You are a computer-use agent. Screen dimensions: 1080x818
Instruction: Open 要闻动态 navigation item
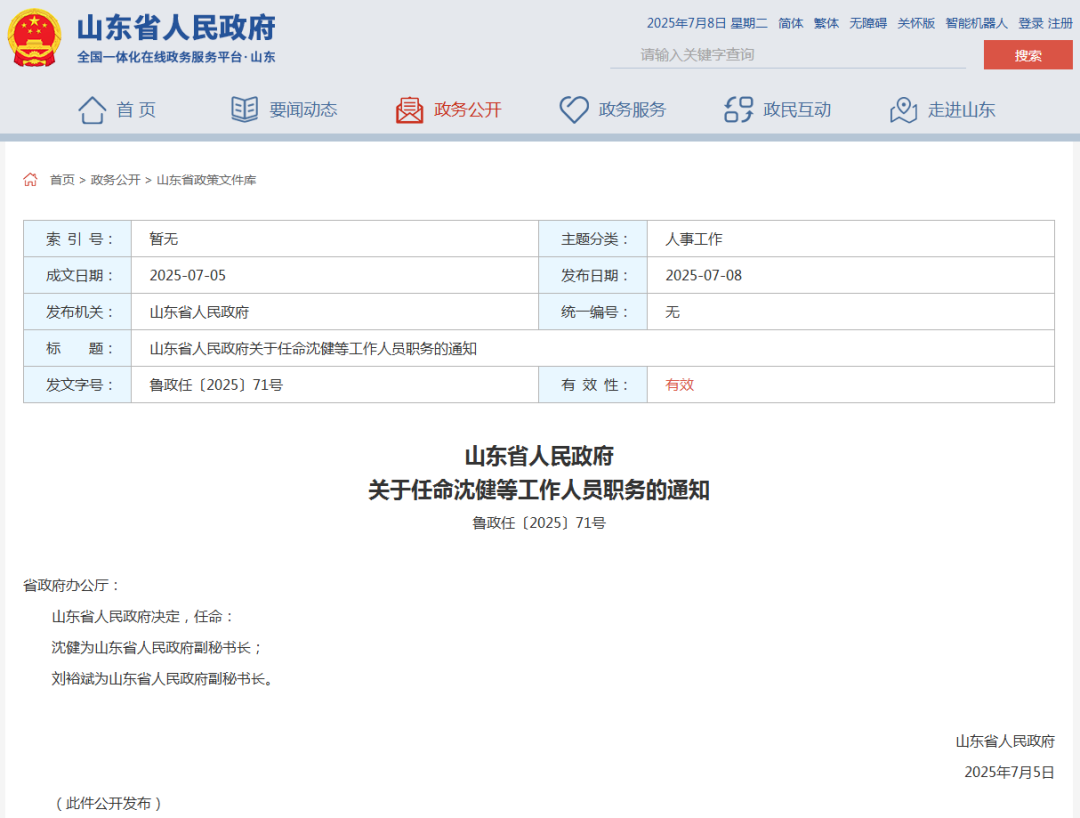click(303, 109)
